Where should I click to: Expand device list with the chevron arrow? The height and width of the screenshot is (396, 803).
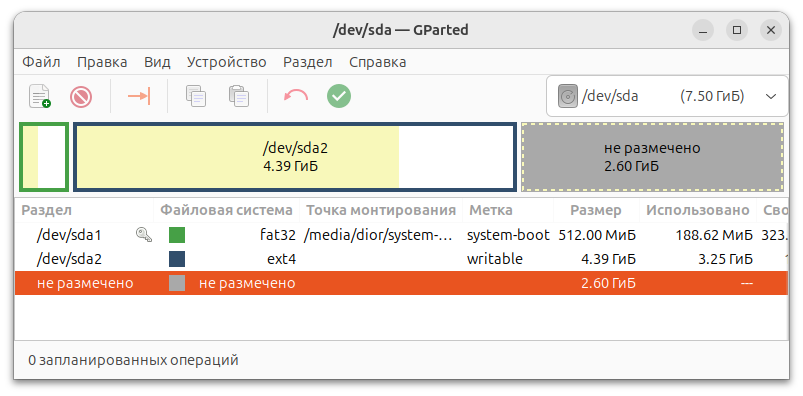[x=771, y=96]
